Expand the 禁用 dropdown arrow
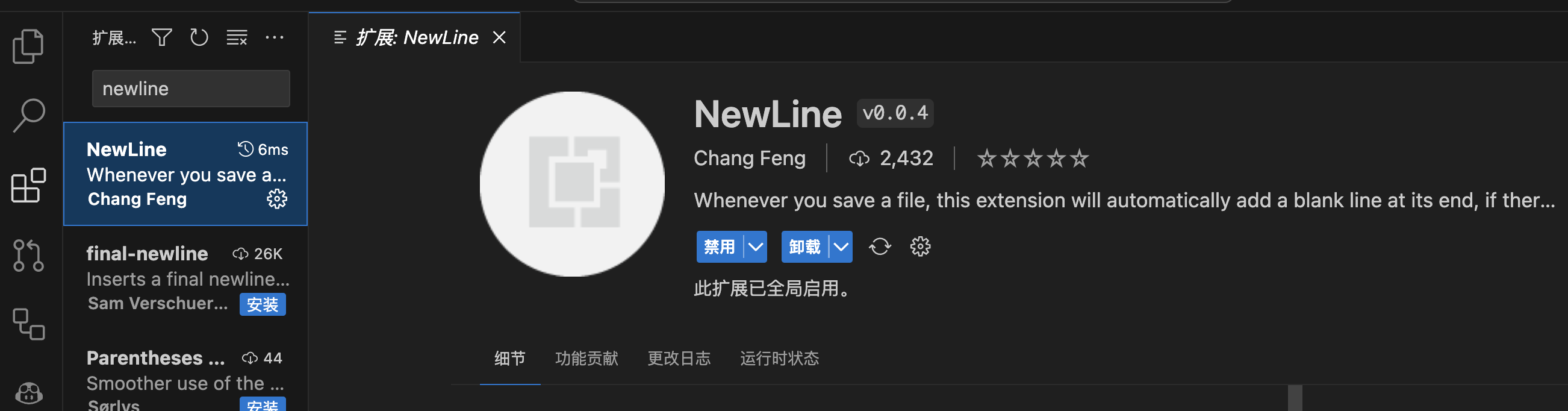The image size is (1568, 411). [755, 246]
